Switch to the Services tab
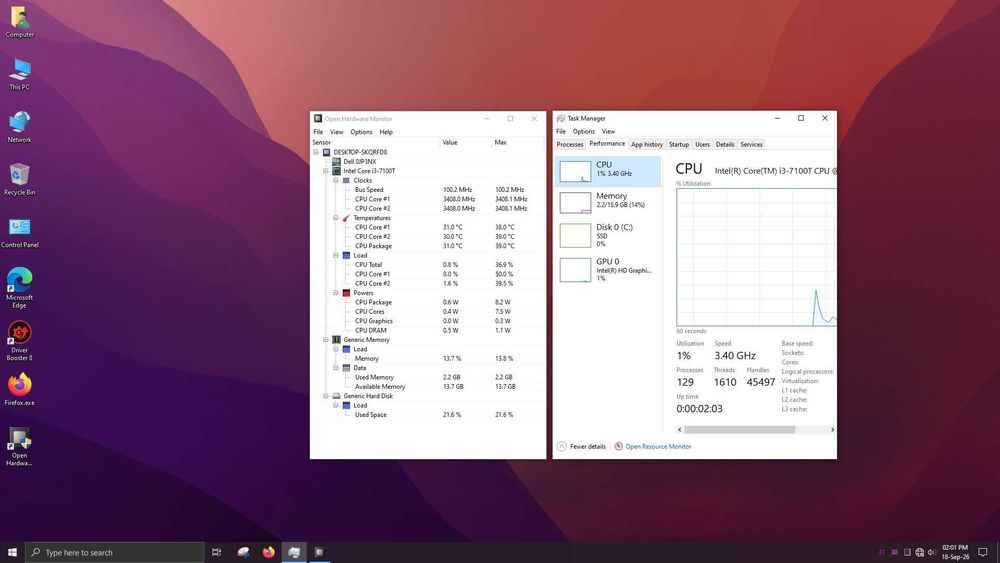This screenshot has height=563, width=1000. 751,145
